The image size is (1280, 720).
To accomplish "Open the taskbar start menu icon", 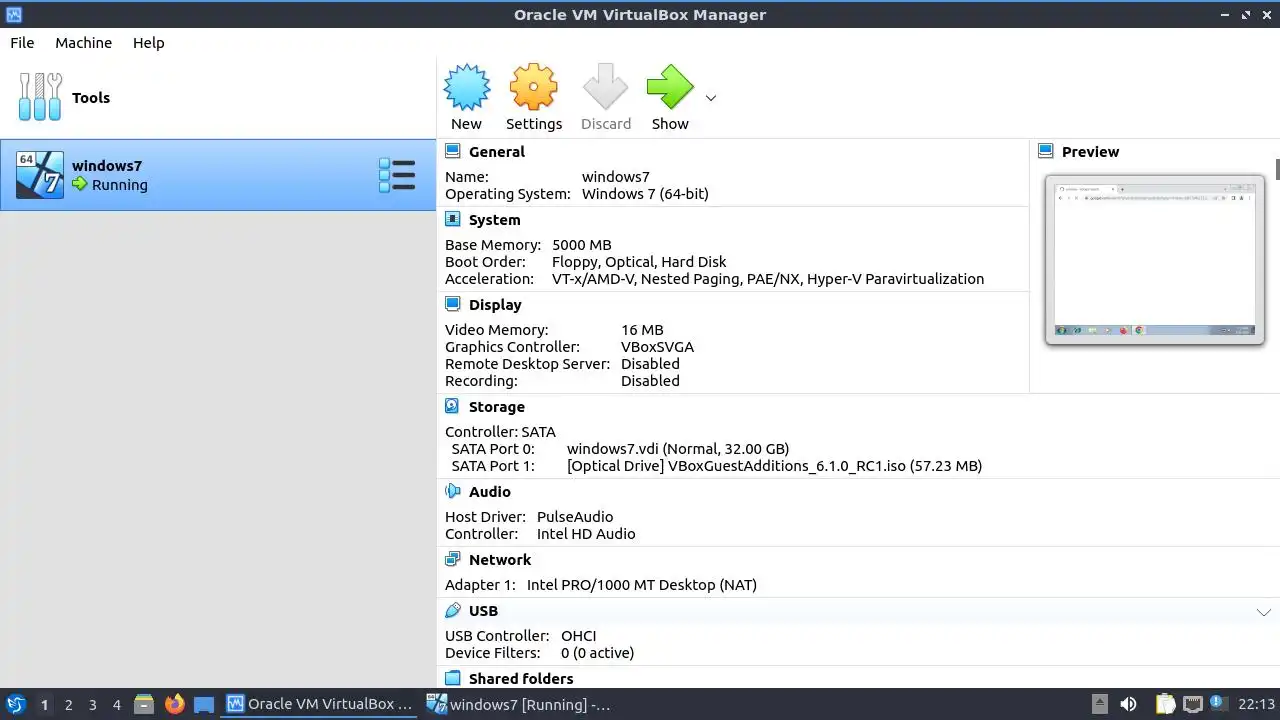I will point(16,704).
